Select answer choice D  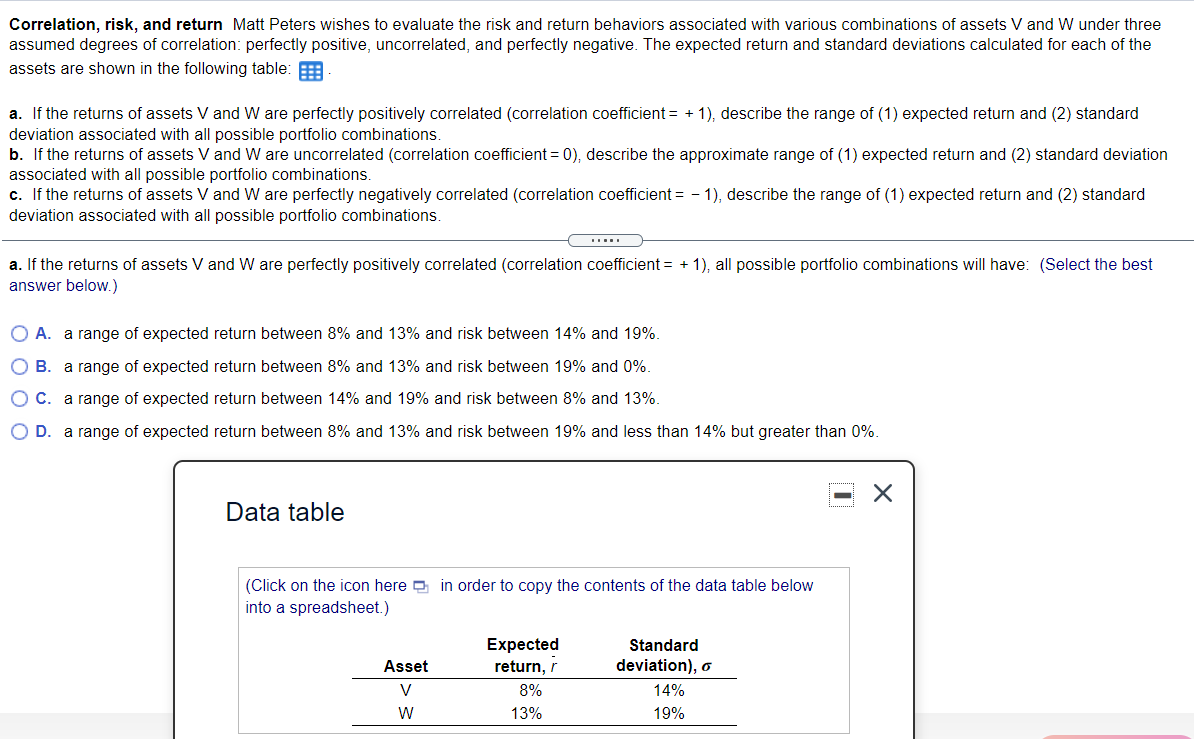tap(19, 431)
